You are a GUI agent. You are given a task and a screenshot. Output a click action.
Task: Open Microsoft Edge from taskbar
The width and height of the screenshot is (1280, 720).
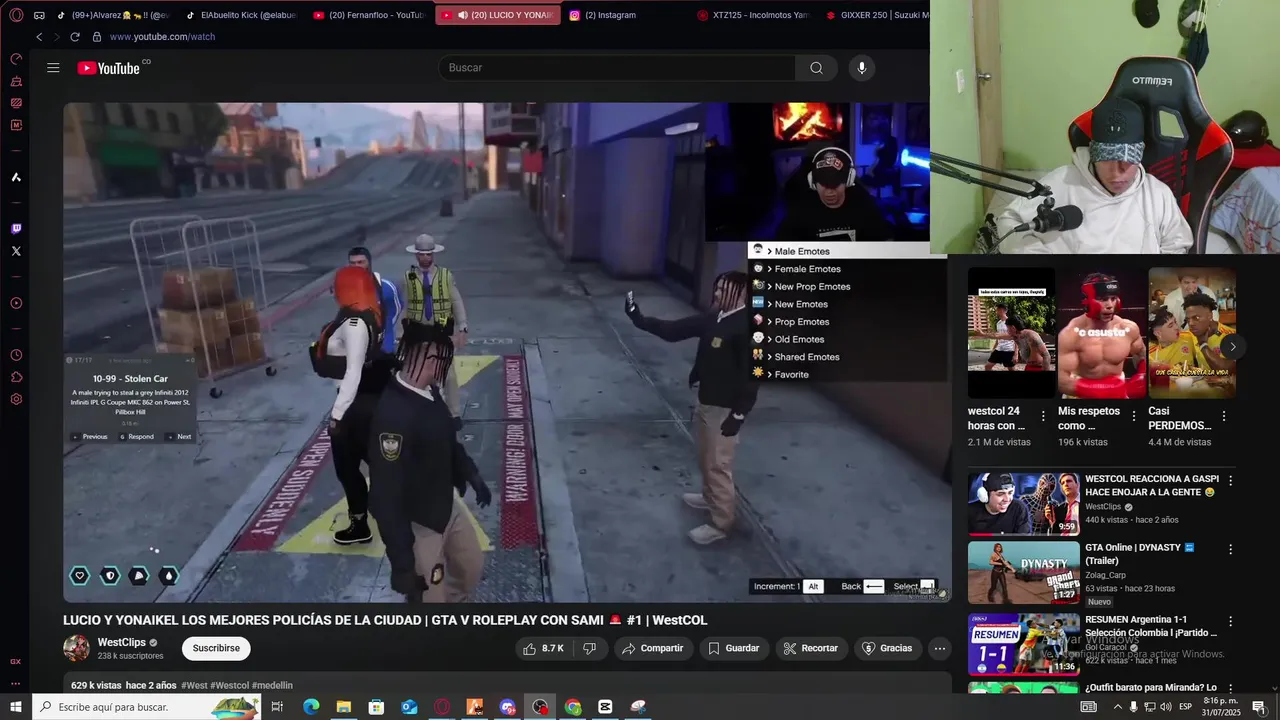[x=311, y=707]
